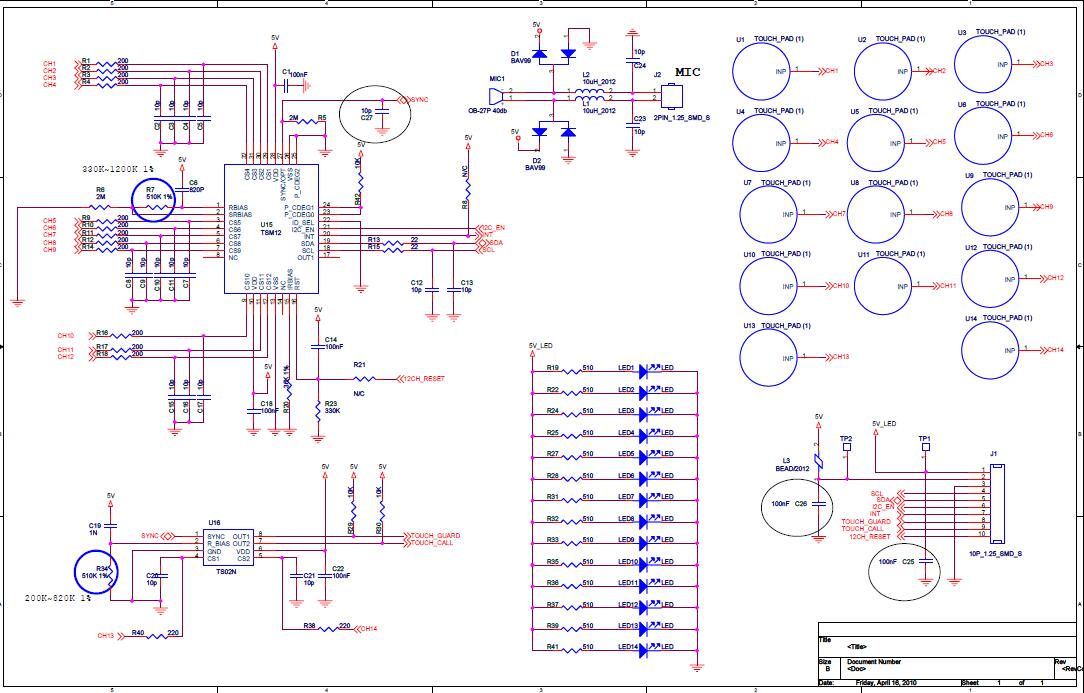1084x693 pixels.
Task: Click the U1 touch pad circle
Action: (x=762, y=71)
